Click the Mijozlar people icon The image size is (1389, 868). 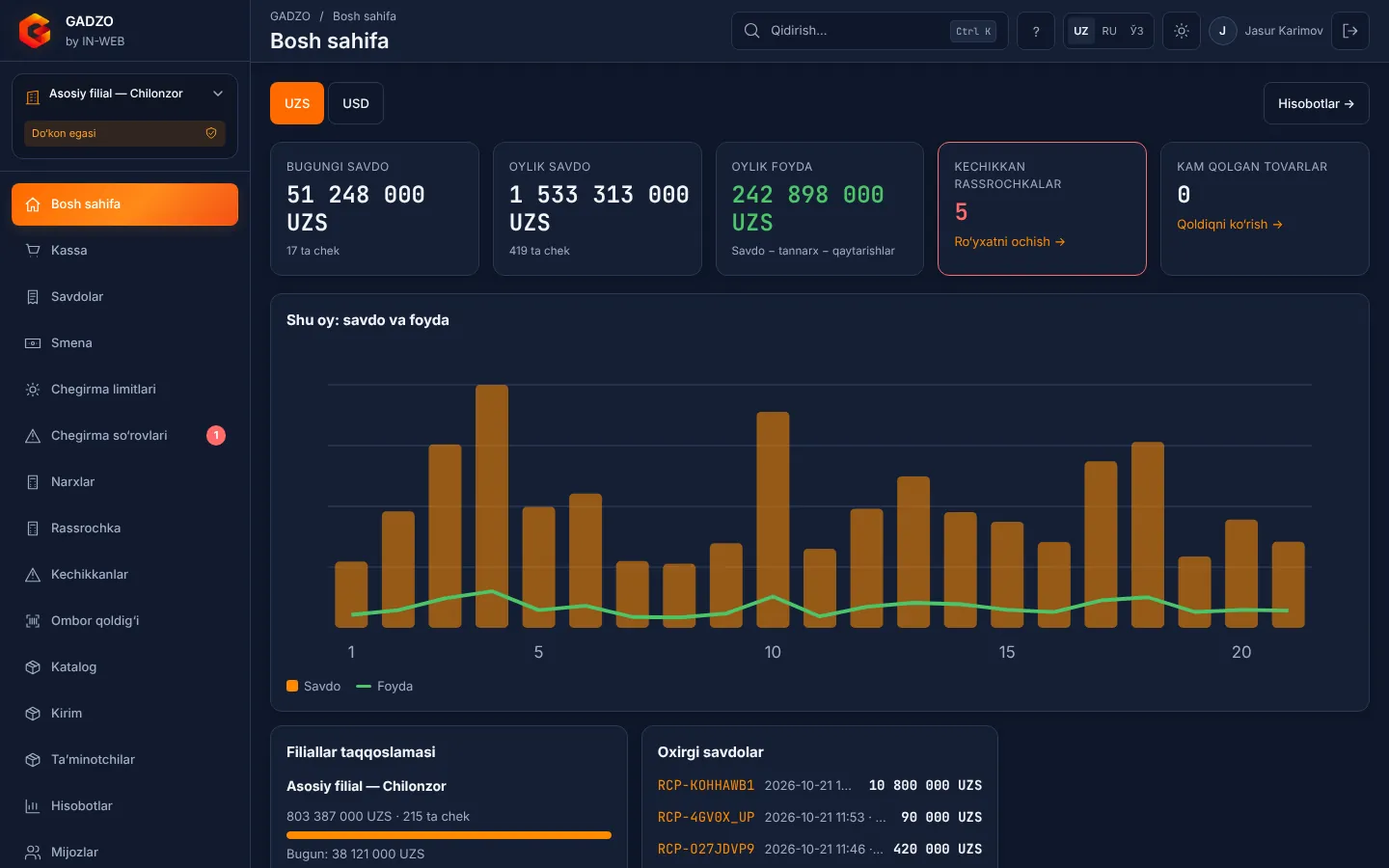(x=33, y=853)
